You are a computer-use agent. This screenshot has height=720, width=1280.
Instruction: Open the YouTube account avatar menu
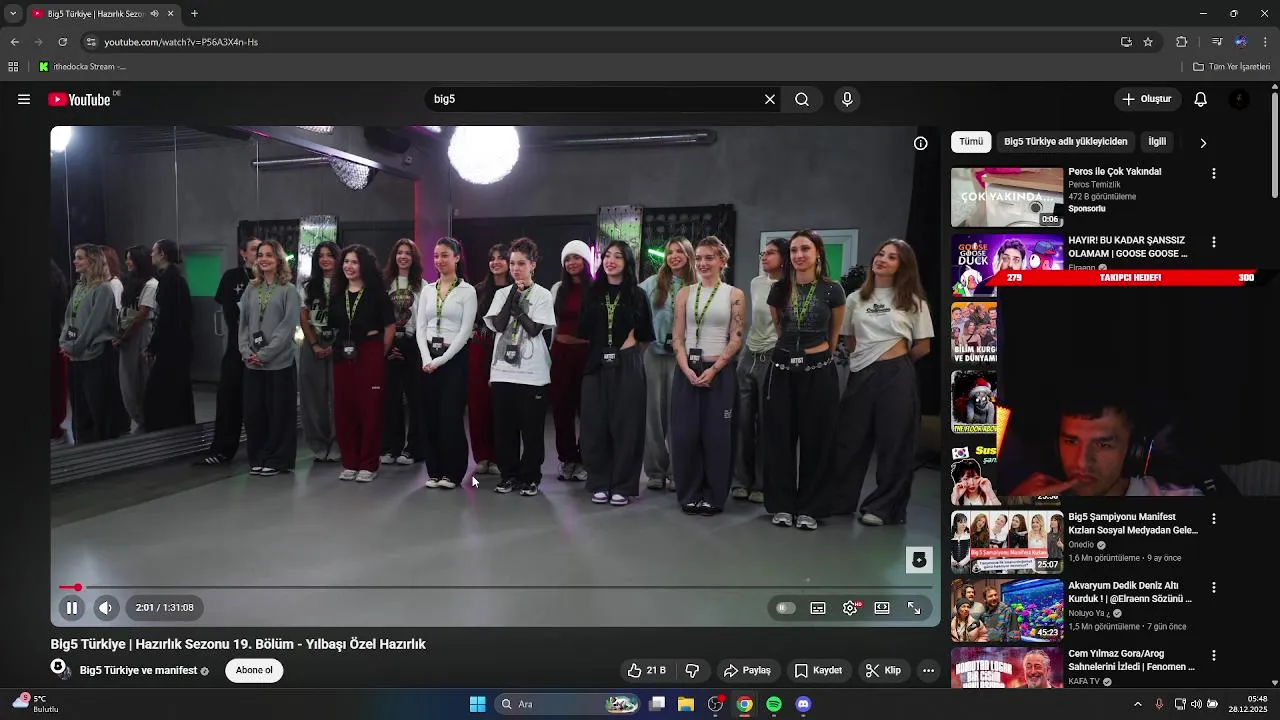pos(1239,99)
